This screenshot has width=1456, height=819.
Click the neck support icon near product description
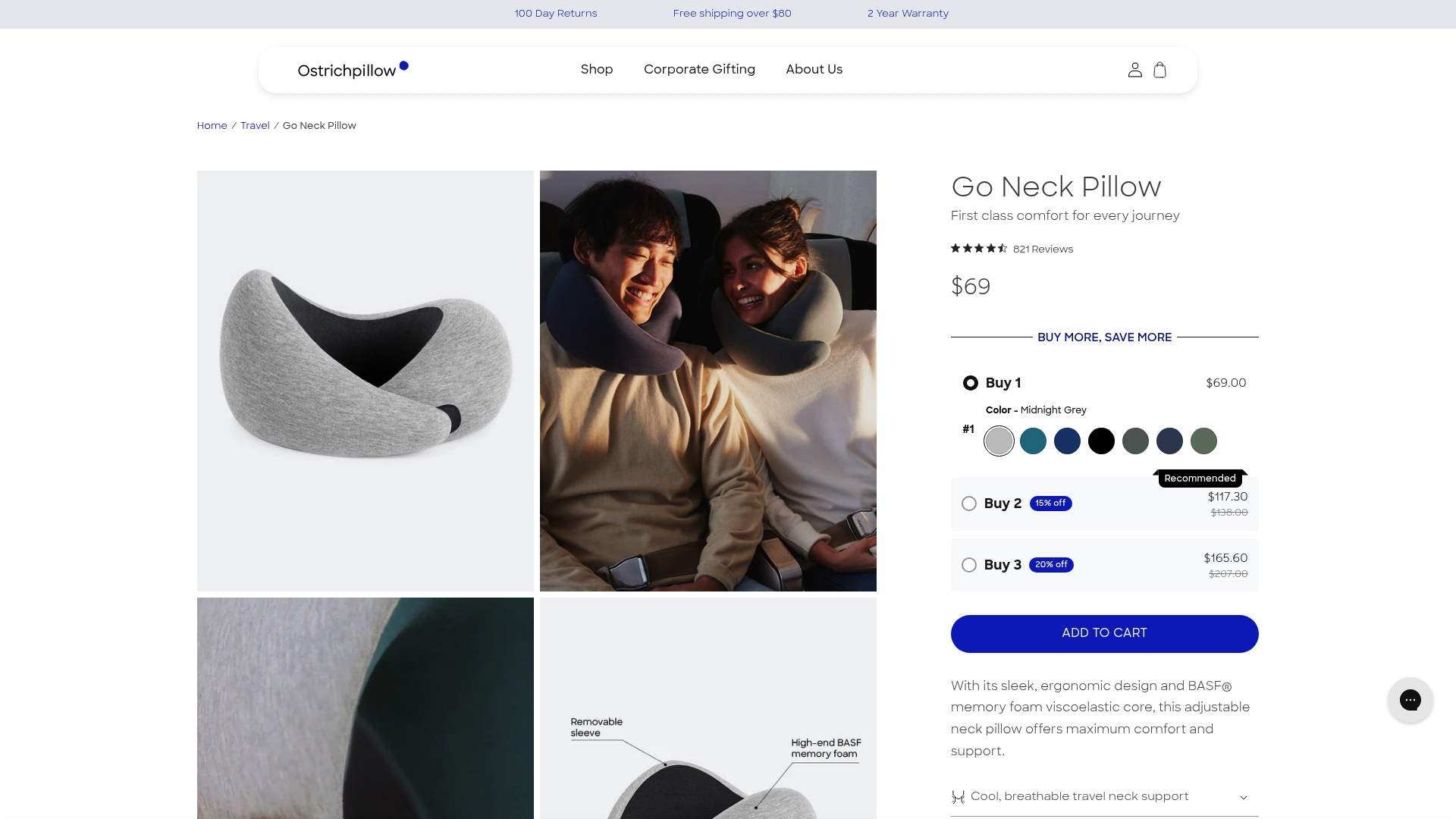click(x=958, y=797)
